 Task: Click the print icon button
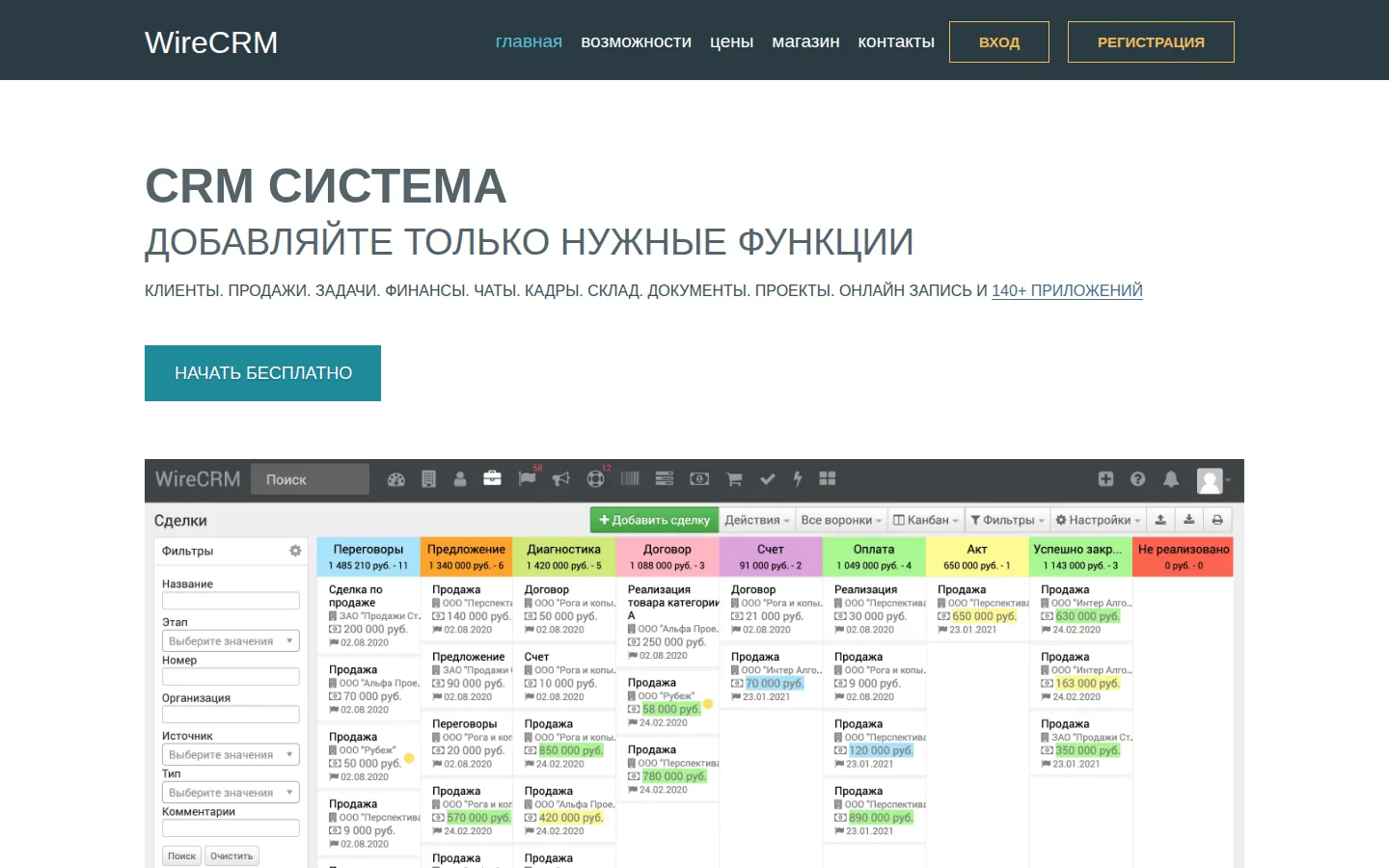pos(1217,520)
